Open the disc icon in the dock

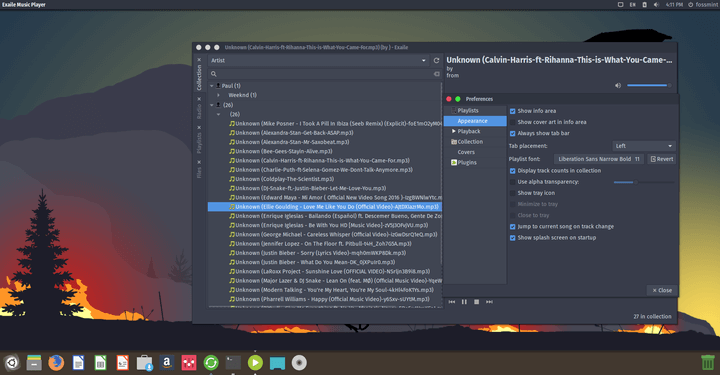(299, 363)
